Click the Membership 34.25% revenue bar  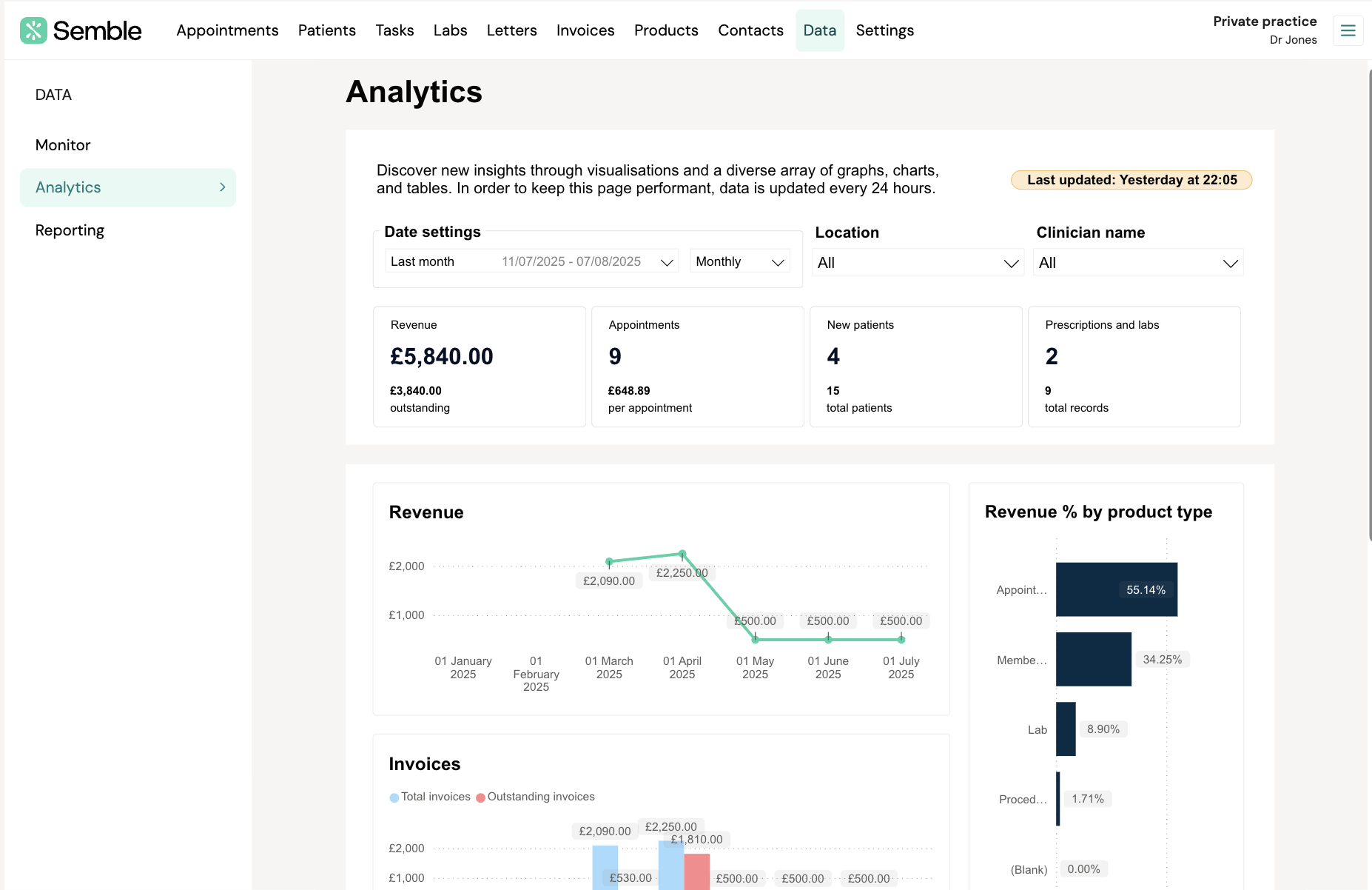pos(1093,659)
